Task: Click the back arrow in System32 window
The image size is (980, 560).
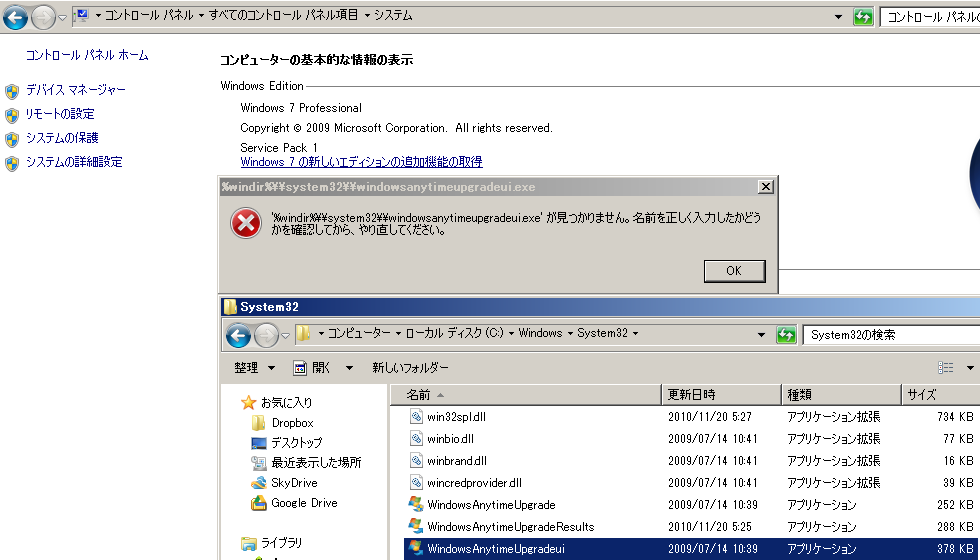Action: pyautogui.click(x=238, y=335)
